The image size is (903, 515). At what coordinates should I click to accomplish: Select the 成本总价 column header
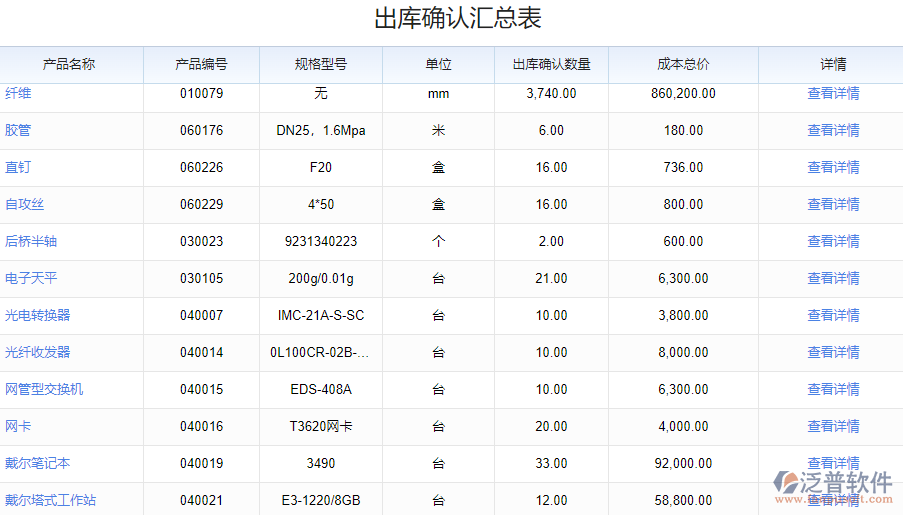coord(683,65)
